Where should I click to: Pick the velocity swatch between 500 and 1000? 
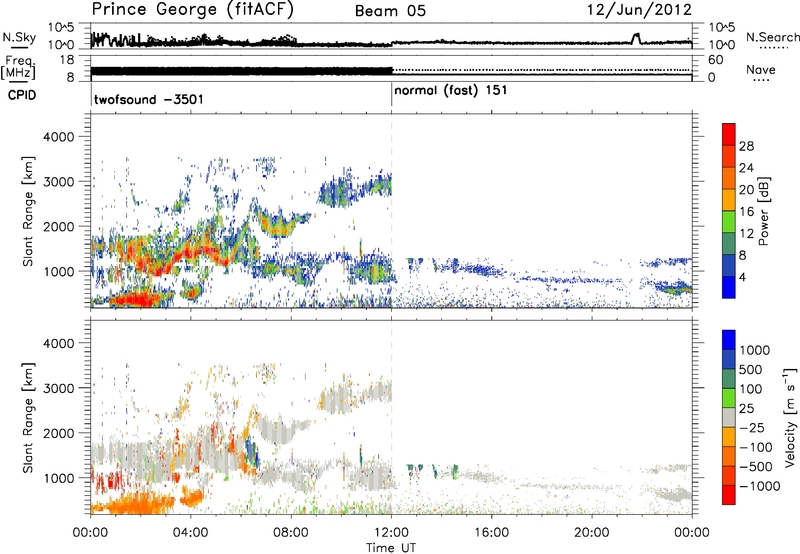pyautogui.click(x=729, y=359)
